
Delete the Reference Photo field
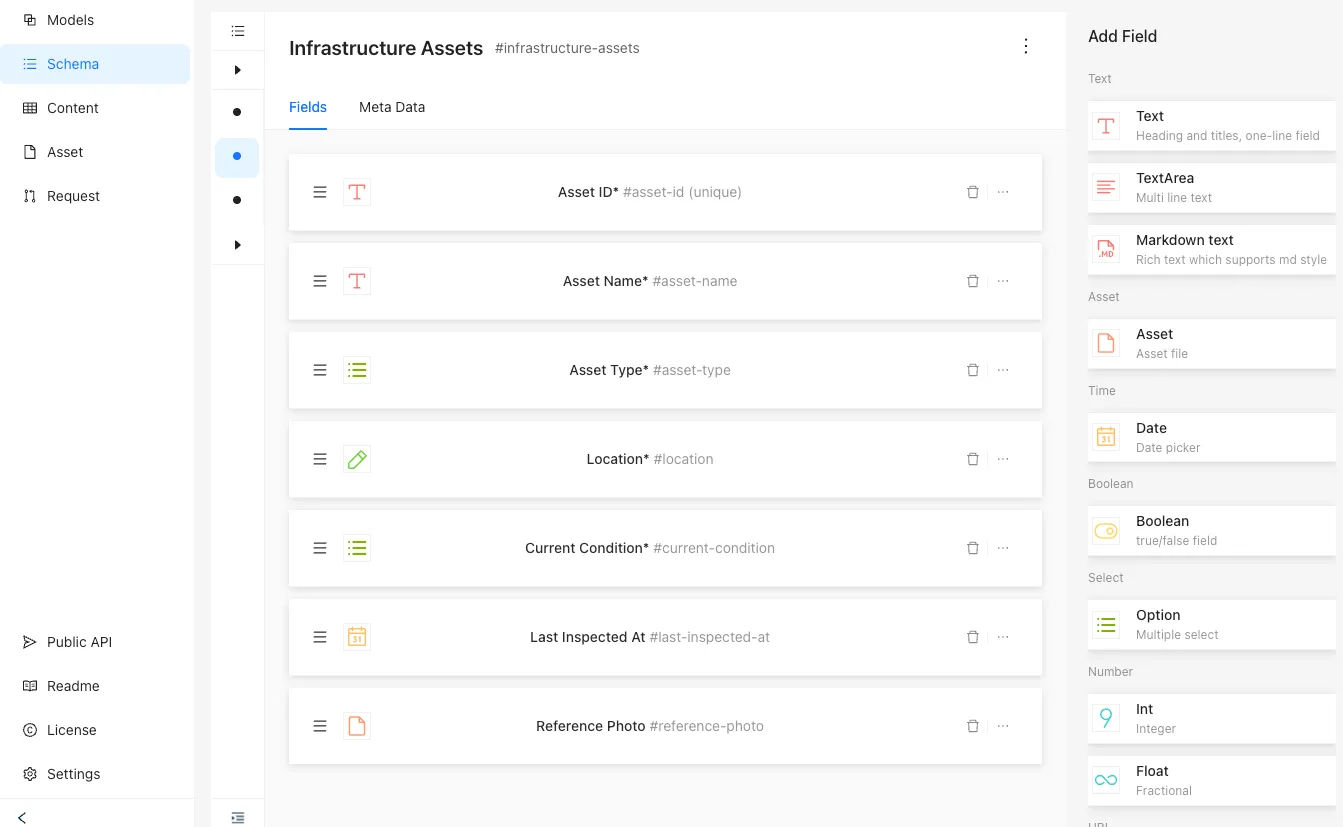pyautogui.click(x=972, y=726)
